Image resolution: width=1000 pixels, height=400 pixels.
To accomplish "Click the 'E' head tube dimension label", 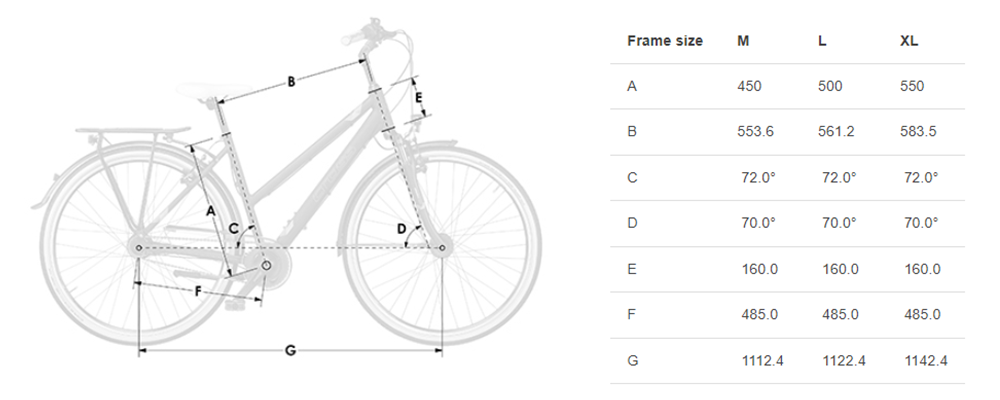I will click(418, 98).
